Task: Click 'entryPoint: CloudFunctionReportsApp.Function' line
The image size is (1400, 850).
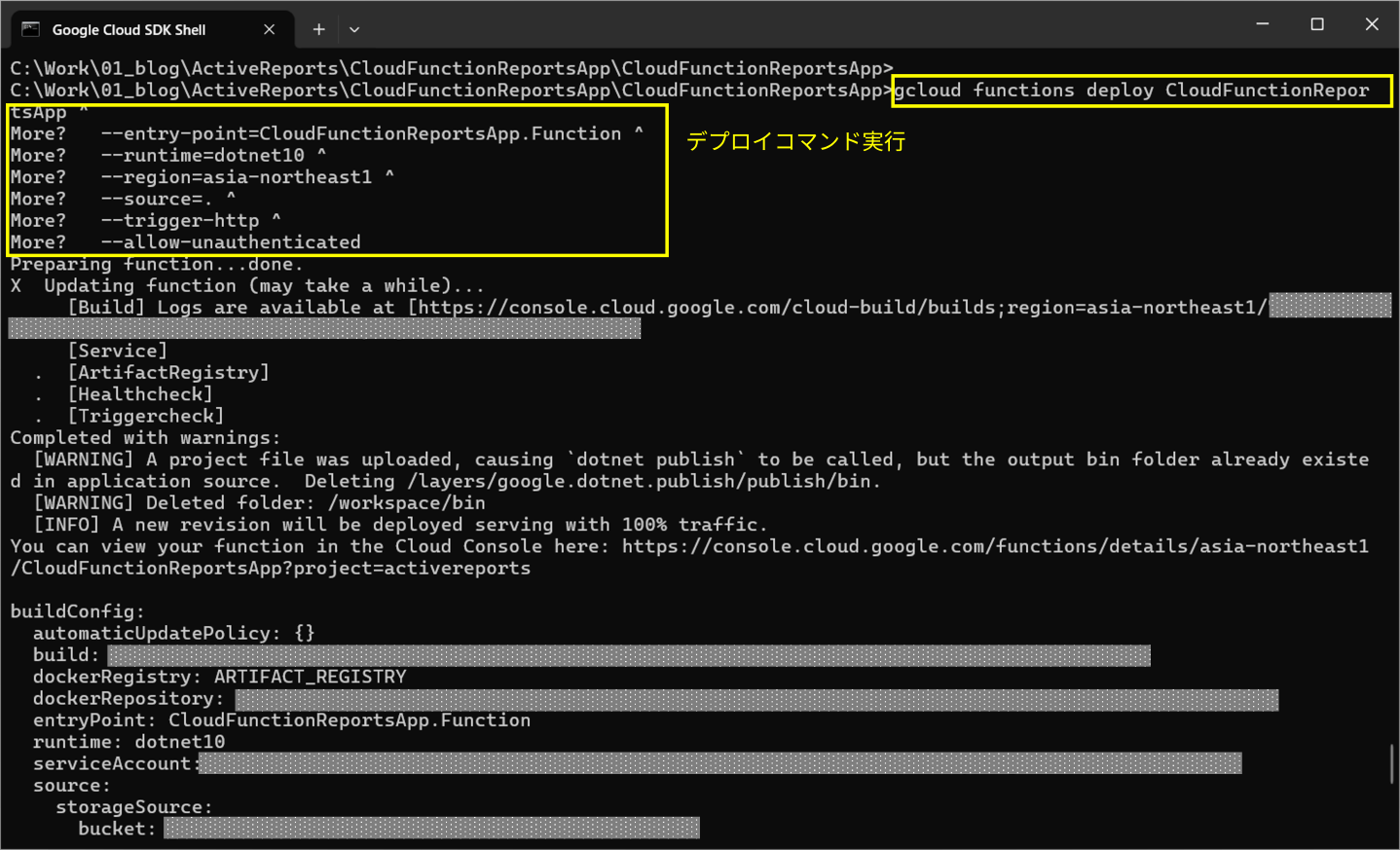Action: [x=281, y=721]
